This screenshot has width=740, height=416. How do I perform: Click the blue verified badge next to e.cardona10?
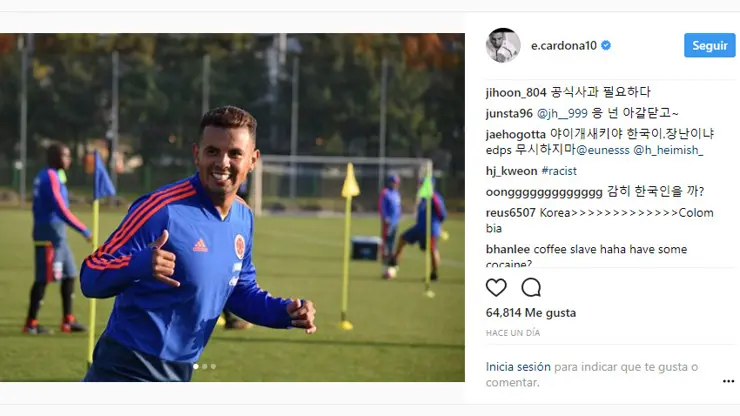point(606,45)
